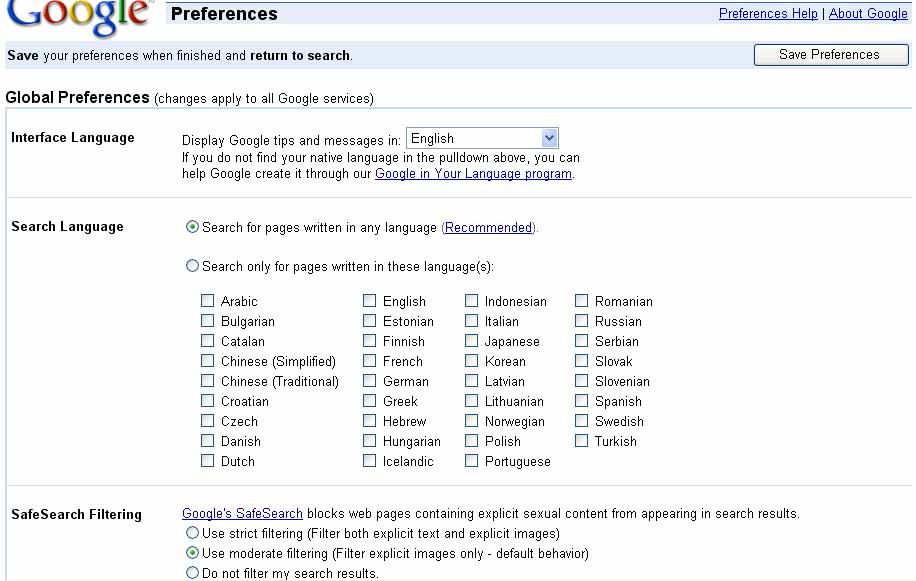Follow the Google in Your Language program link
The height and width of the screenshot is (581, 916).
(x=473, y=174)
